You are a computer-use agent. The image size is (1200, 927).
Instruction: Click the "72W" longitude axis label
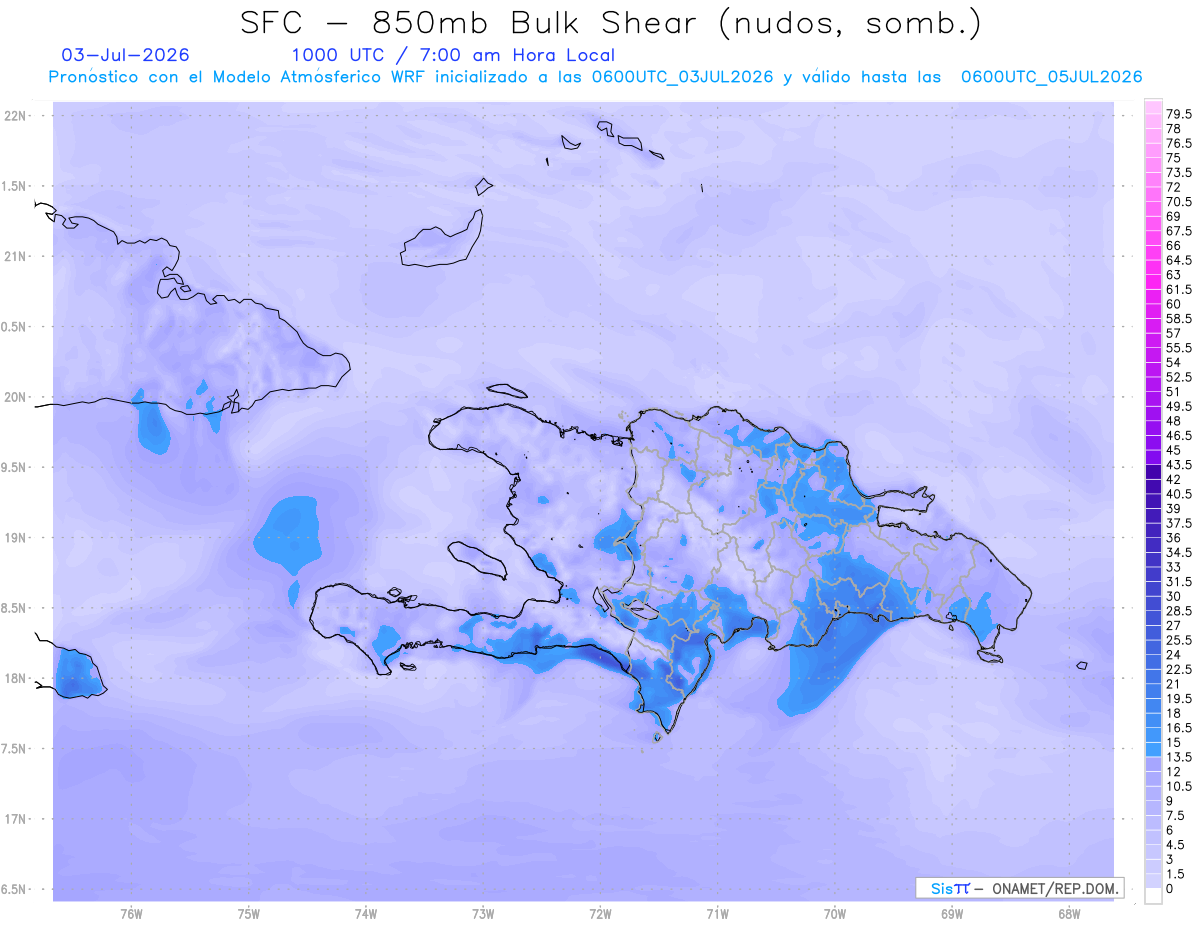pos(601,914)
